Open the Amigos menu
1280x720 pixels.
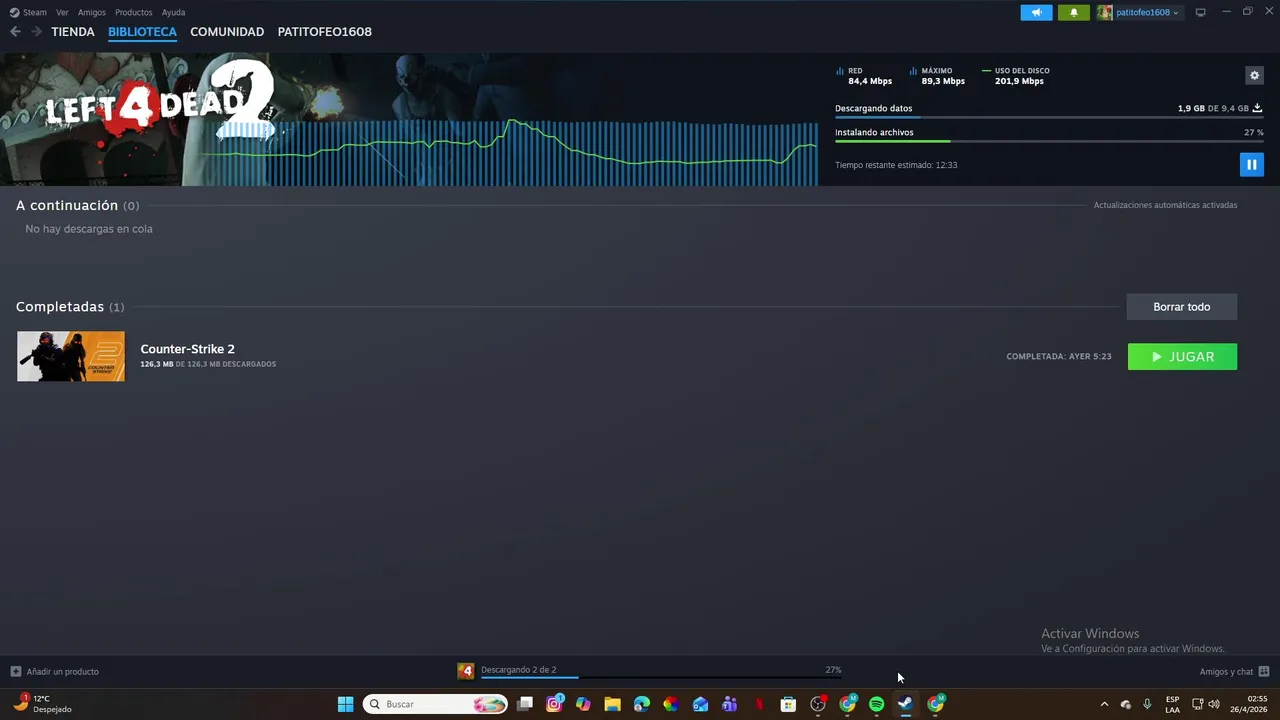click(92, 12)
